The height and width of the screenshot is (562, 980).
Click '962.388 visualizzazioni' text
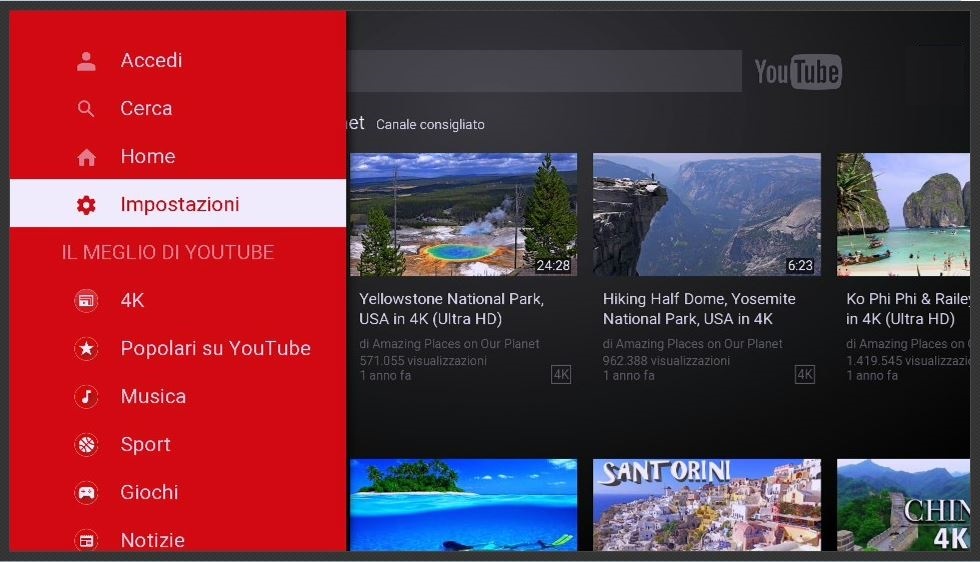click(x=666, y=361)
